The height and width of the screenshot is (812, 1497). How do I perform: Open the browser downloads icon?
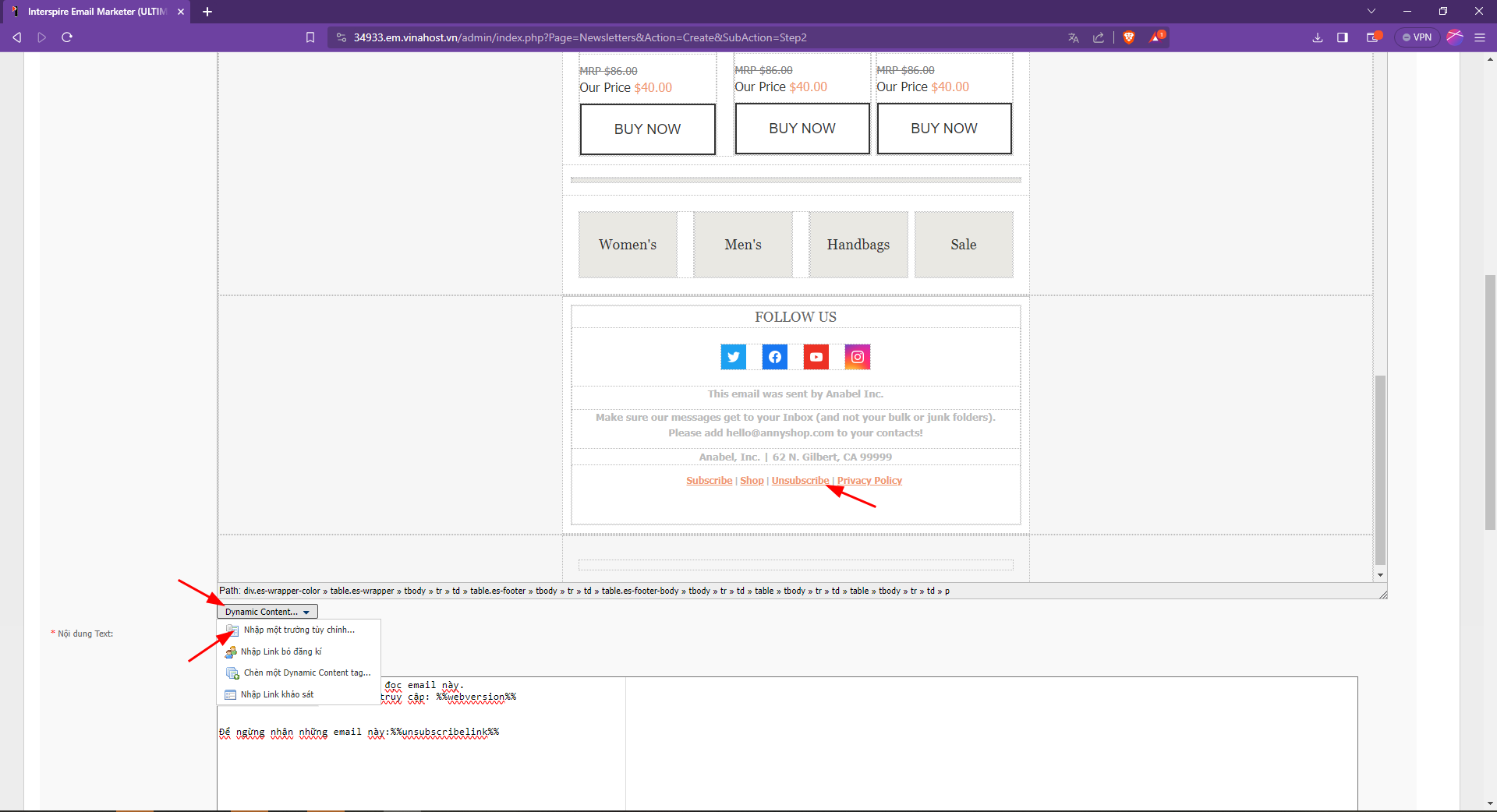tap(1317, 37)
